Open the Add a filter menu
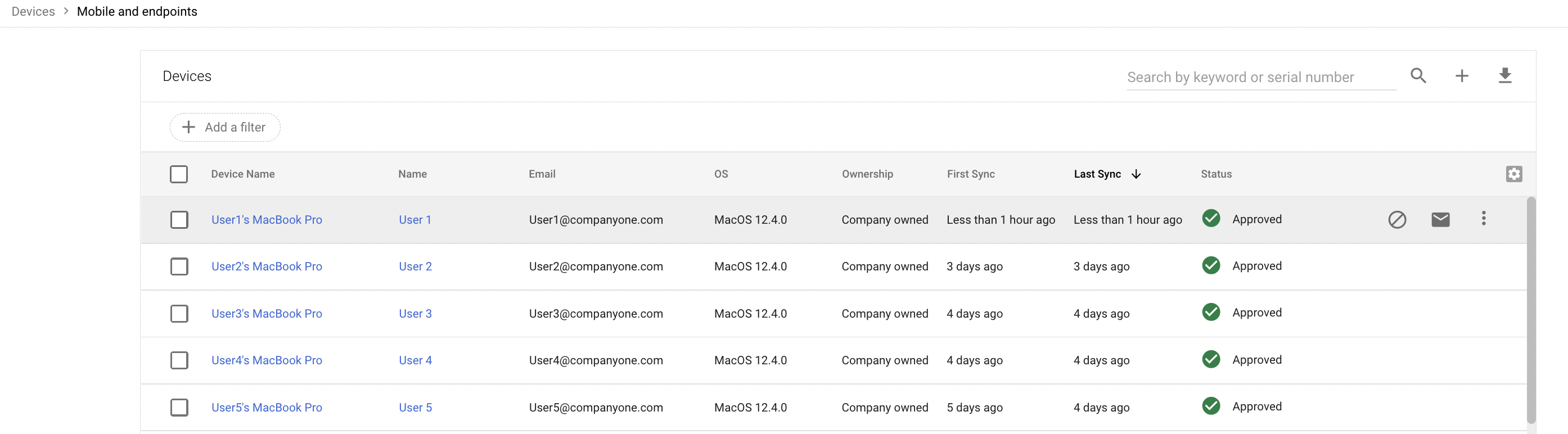This screenshot has width=1568, height=434. [224, 126]
